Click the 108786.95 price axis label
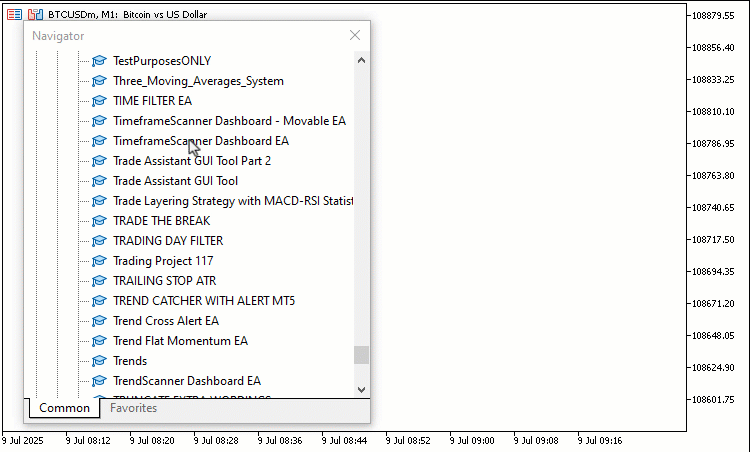750x452 pixels. click(713, 143)
